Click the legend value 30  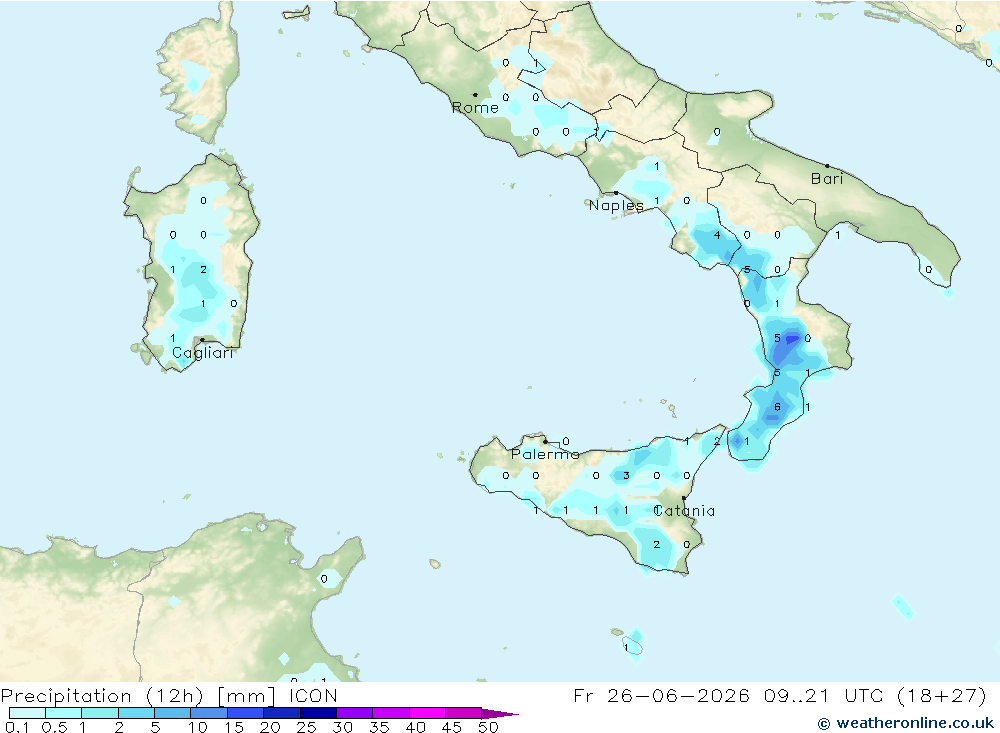point(343,727)
